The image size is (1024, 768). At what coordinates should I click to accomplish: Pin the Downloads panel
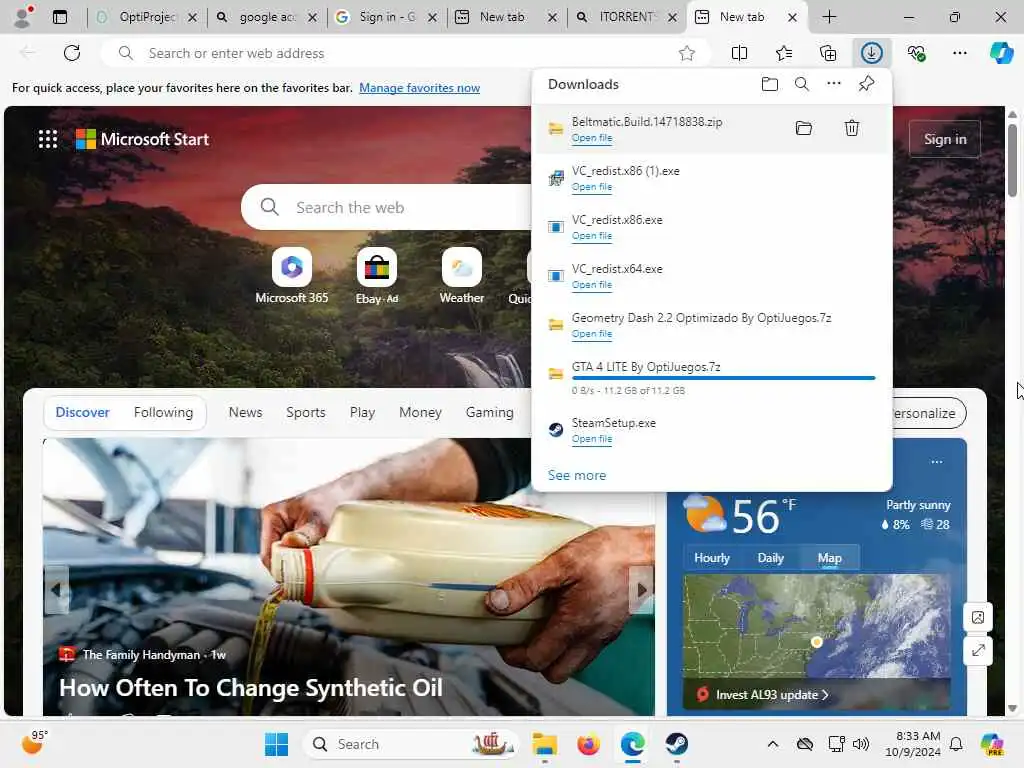(x=866, y=84)
